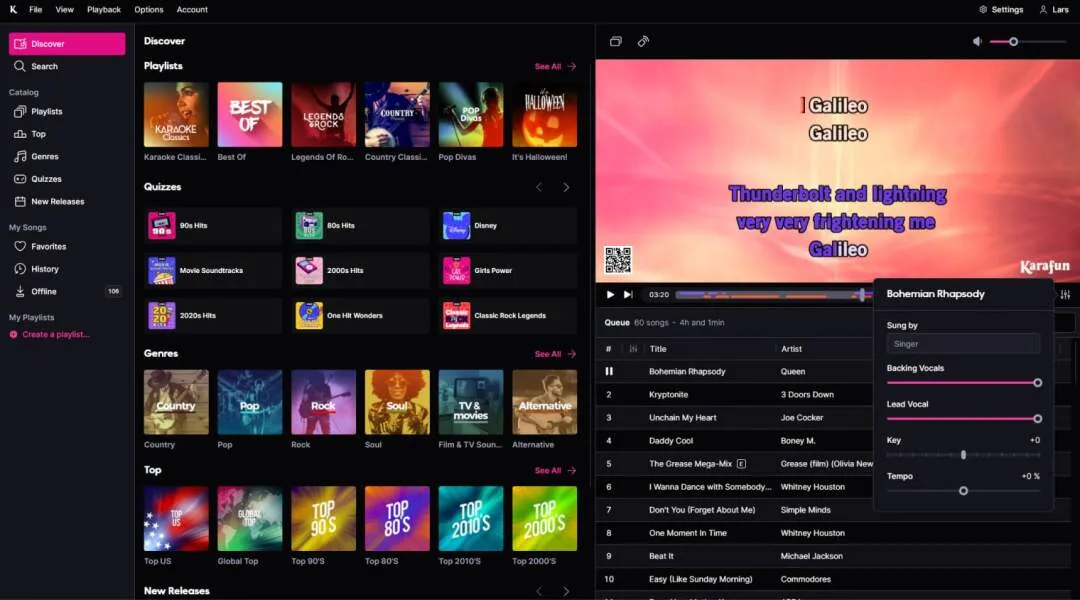Show previous Quizzes with left chevron
The height and width of the screenshot is (600, 1080).
point(539,187)
